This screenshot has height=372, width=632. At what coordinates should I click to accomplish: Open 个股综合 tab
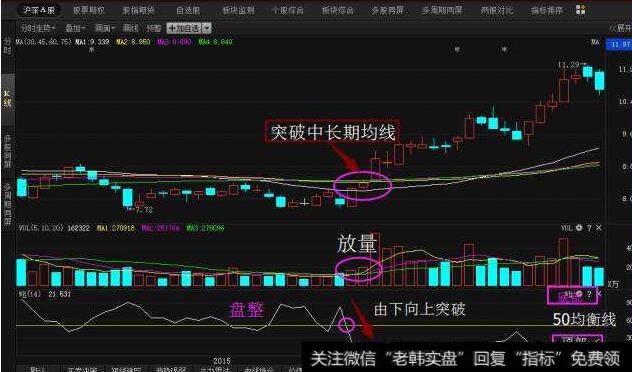click(288, 10)
